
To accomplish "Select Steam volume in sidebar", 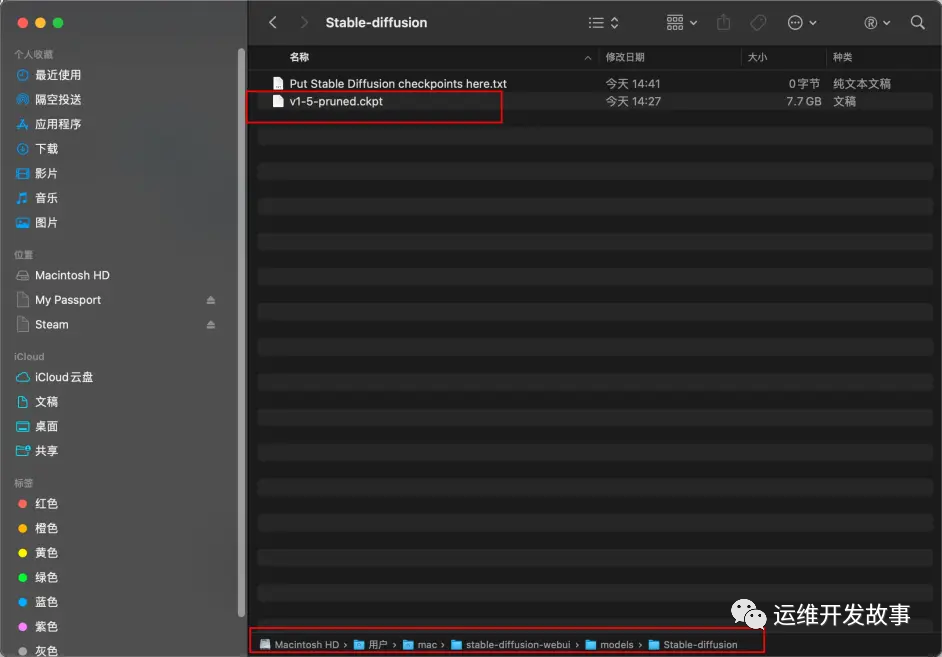I will click(52, 324).
